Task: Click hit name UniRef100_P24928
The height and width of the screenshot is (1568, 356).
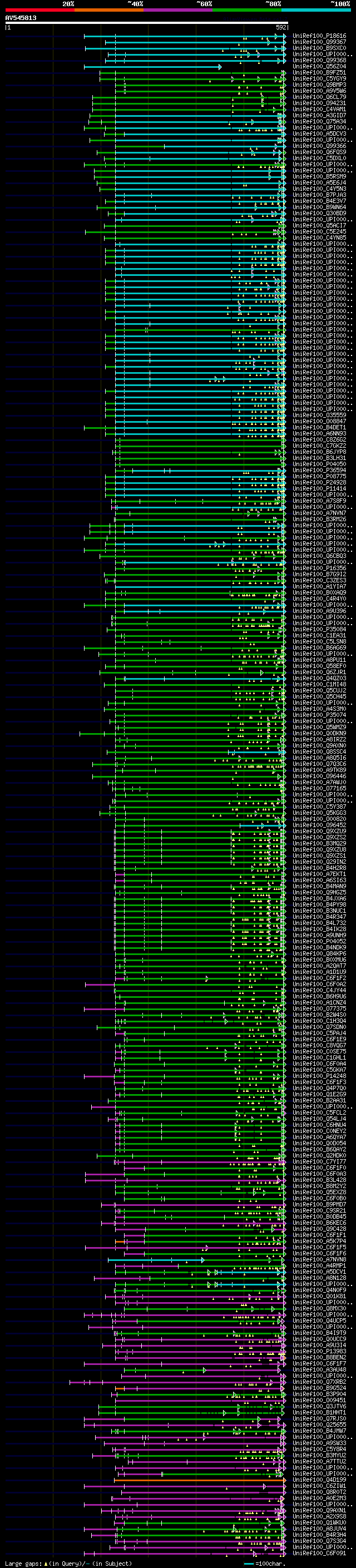Action: [319, 483]
